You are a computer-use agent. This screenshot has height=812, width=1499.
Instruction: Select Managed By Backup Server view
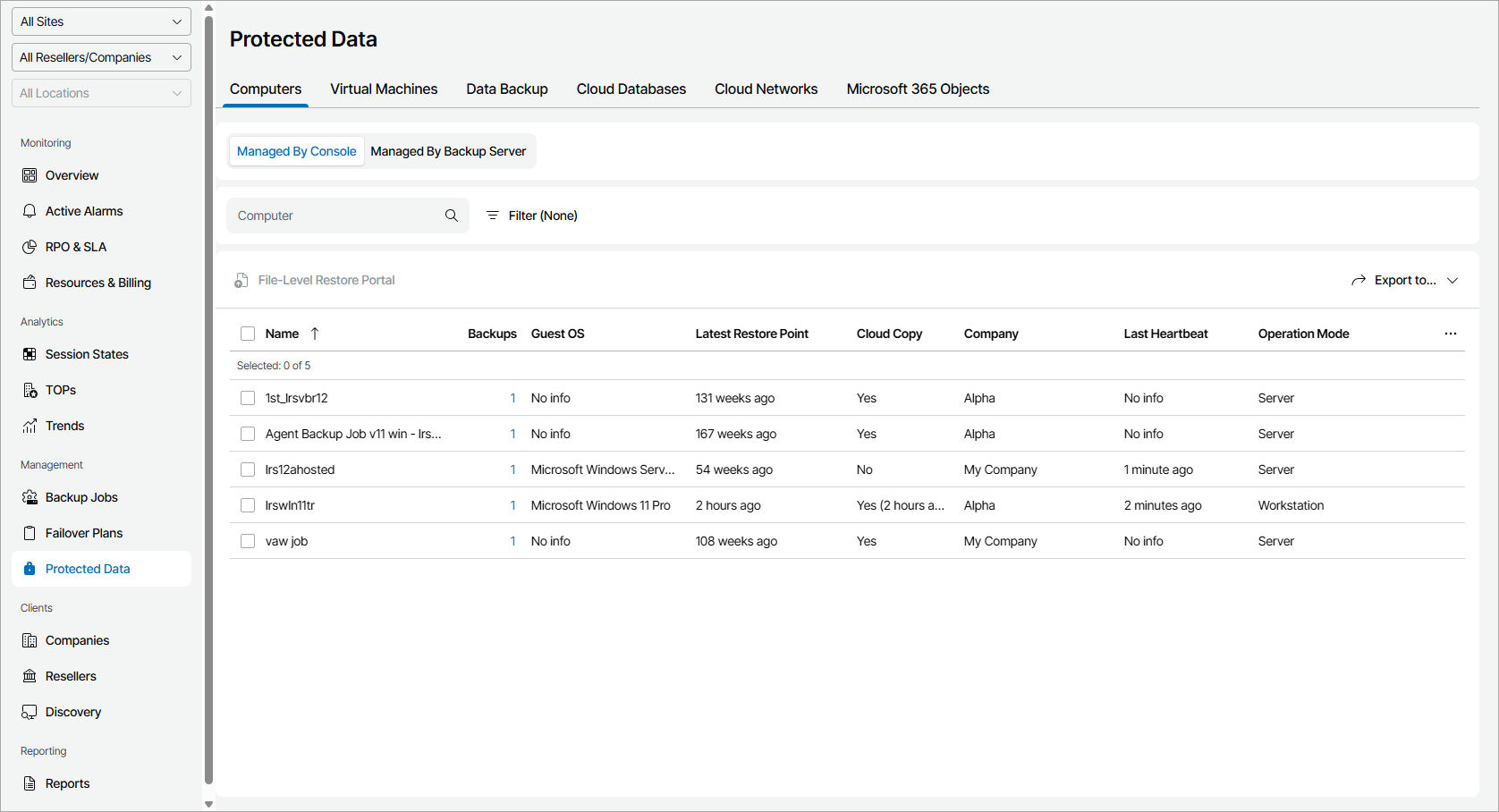[448, 151]
